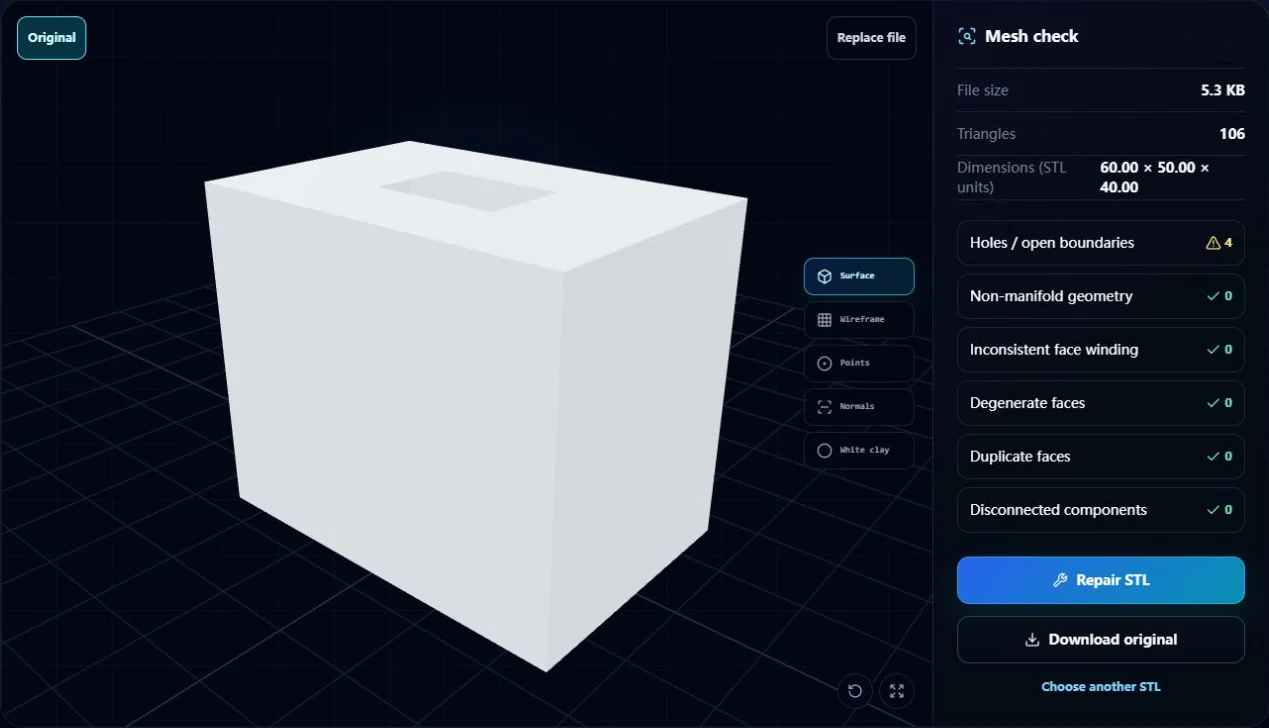Click Download original button

point(1101,640)
